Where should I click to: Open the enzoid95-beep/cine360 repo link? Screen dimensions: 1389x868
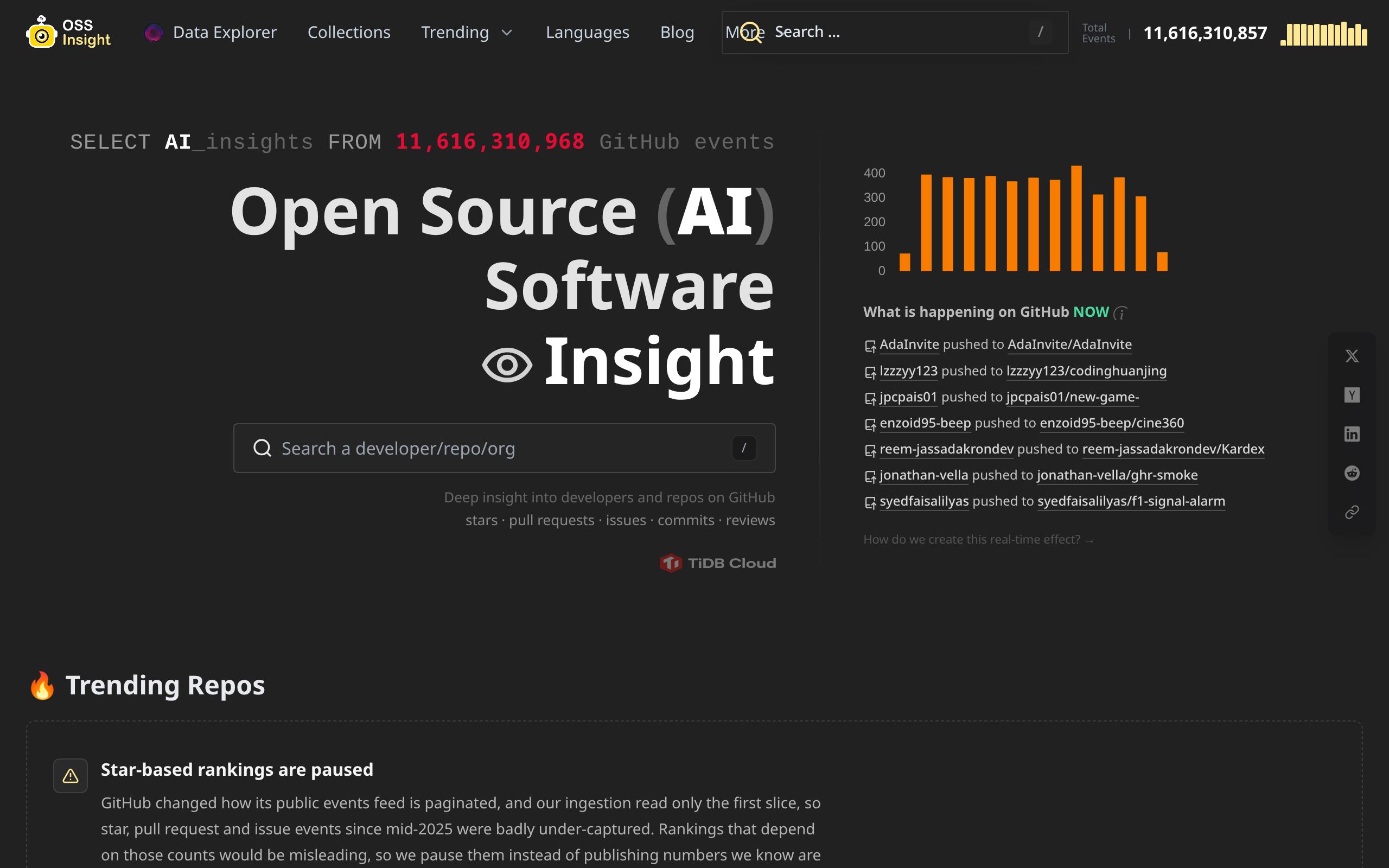[x=1111, y=423]
